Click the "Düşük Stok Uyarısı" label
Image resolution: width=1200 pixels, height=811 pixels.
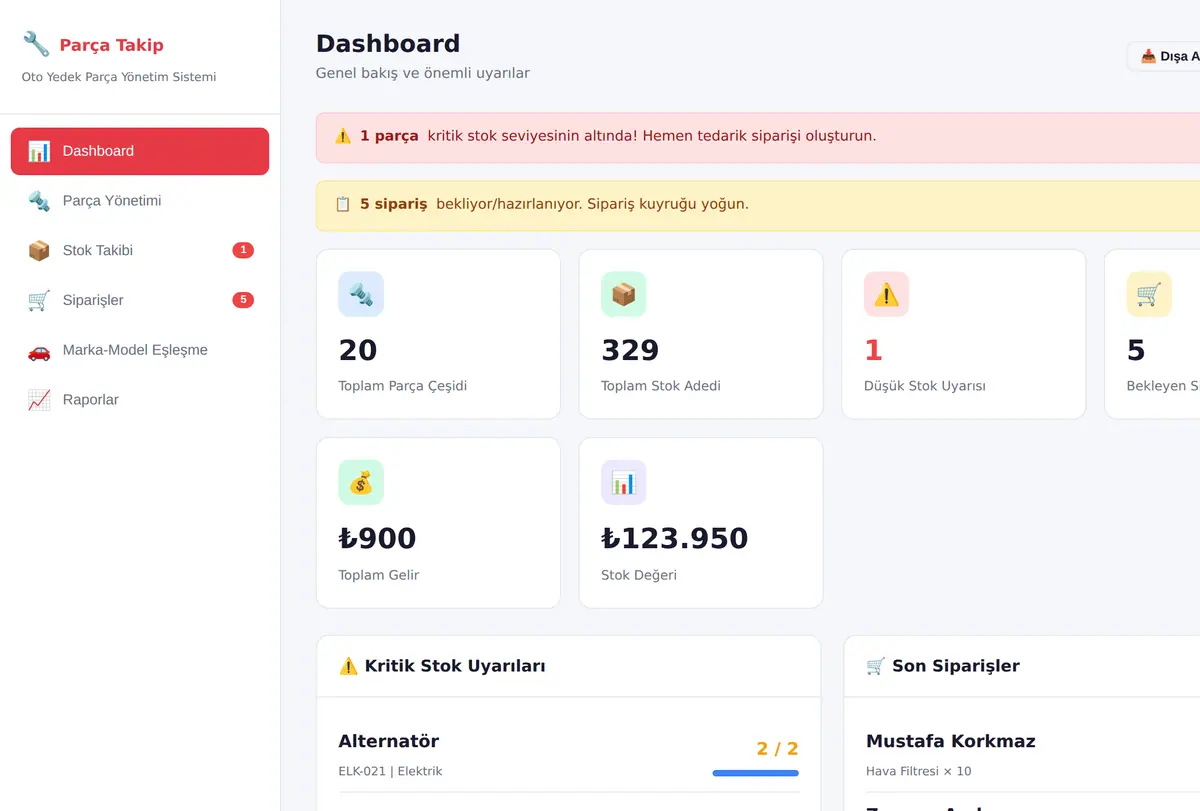[925, 386]
